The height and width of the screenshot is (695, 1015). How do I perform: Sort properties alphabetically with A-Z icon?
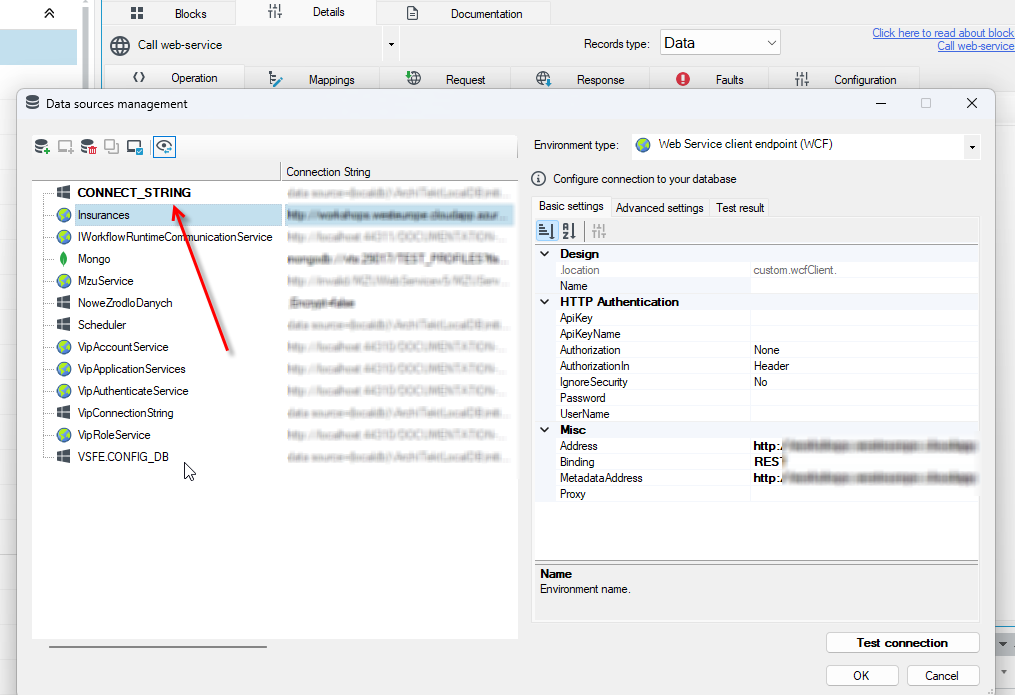point(569,230)
